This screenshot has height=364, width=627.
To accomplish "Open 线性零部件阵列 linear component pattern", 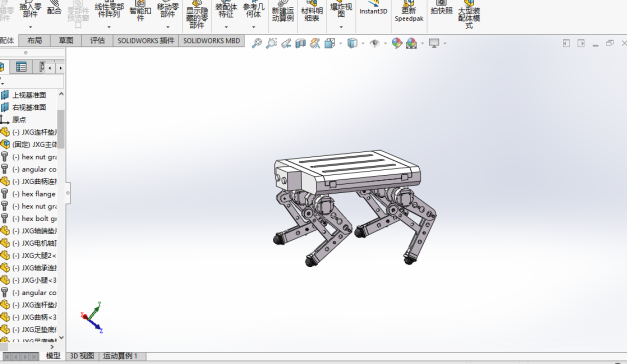I will 109,10.
